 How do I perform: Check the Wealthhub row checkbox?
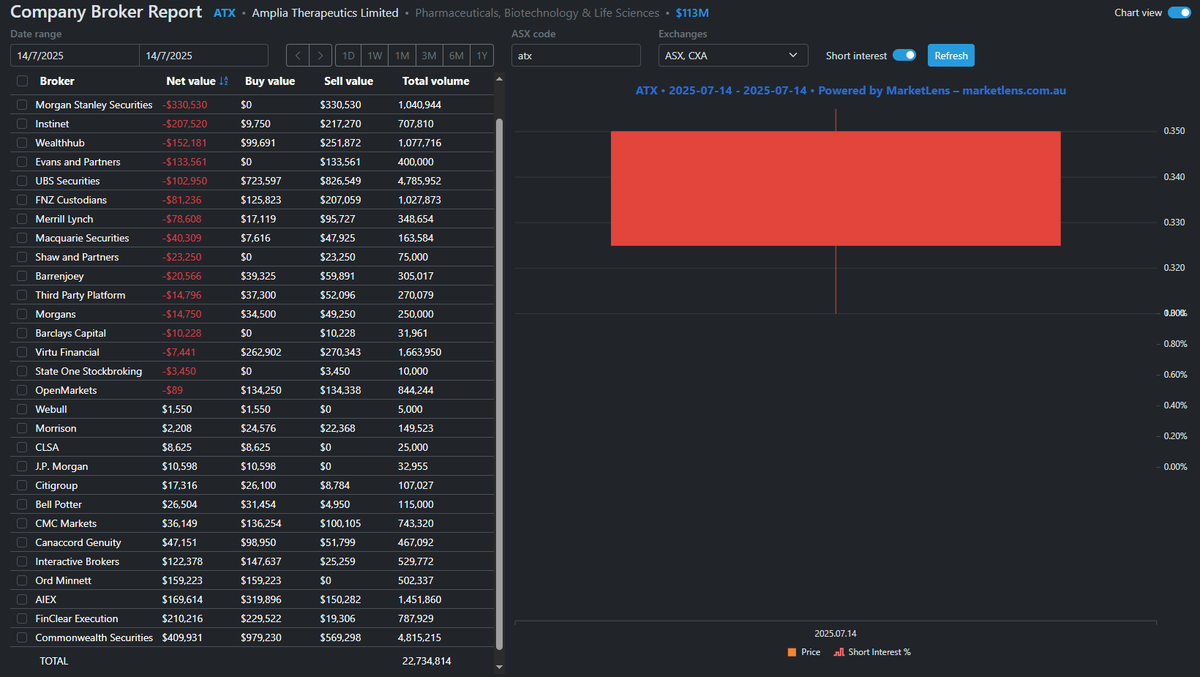pos(22,143)
